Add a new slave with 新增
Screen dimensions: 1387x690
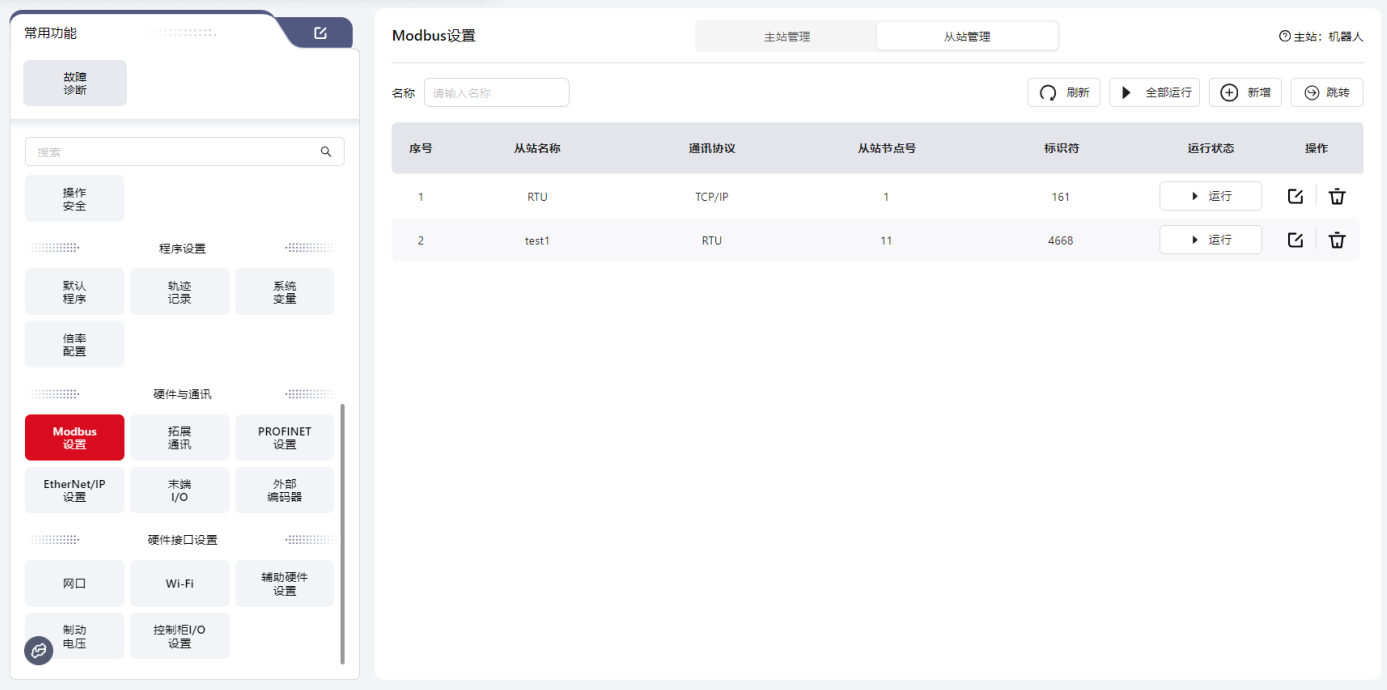(1245, 93)
